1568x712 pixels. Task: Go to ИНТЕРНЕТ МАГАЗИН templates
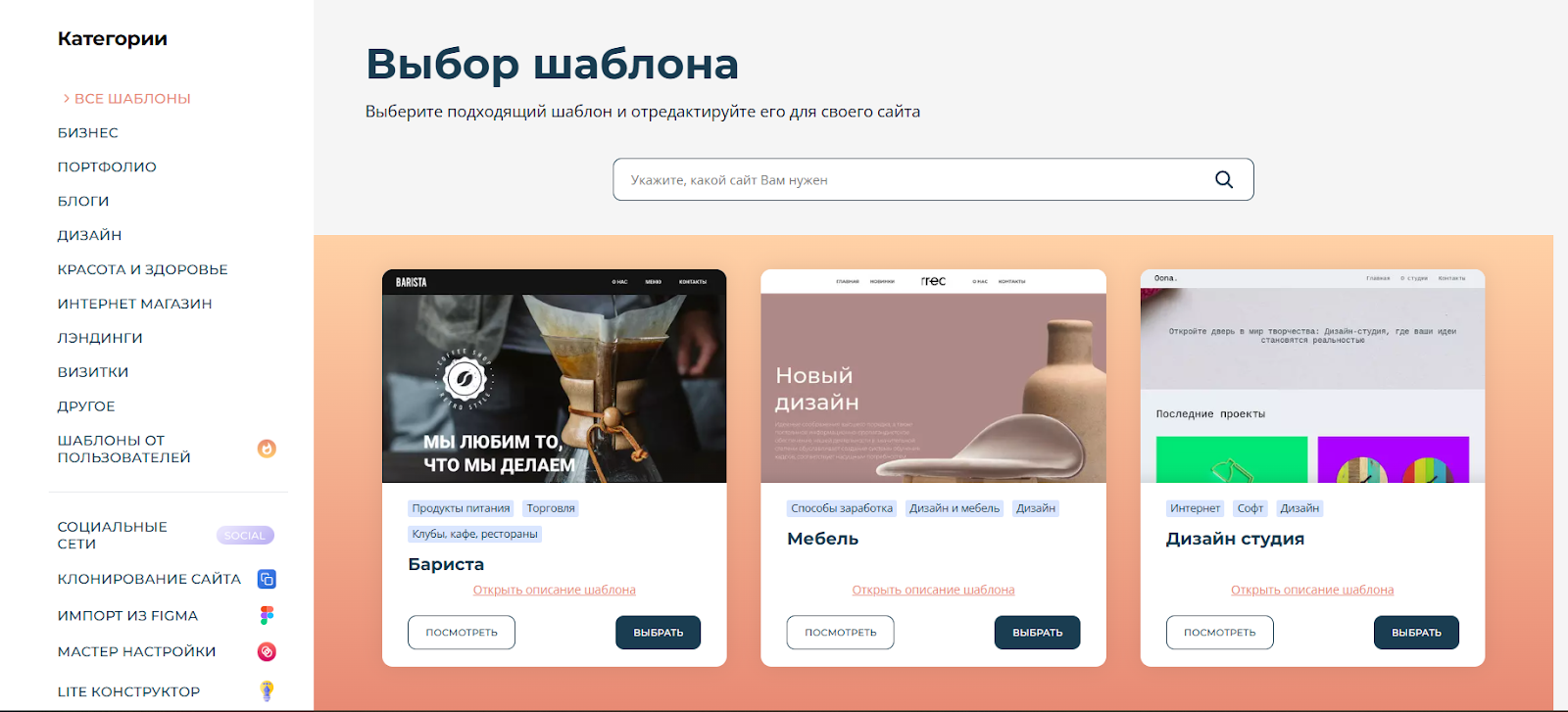click(x=135, y=304)
